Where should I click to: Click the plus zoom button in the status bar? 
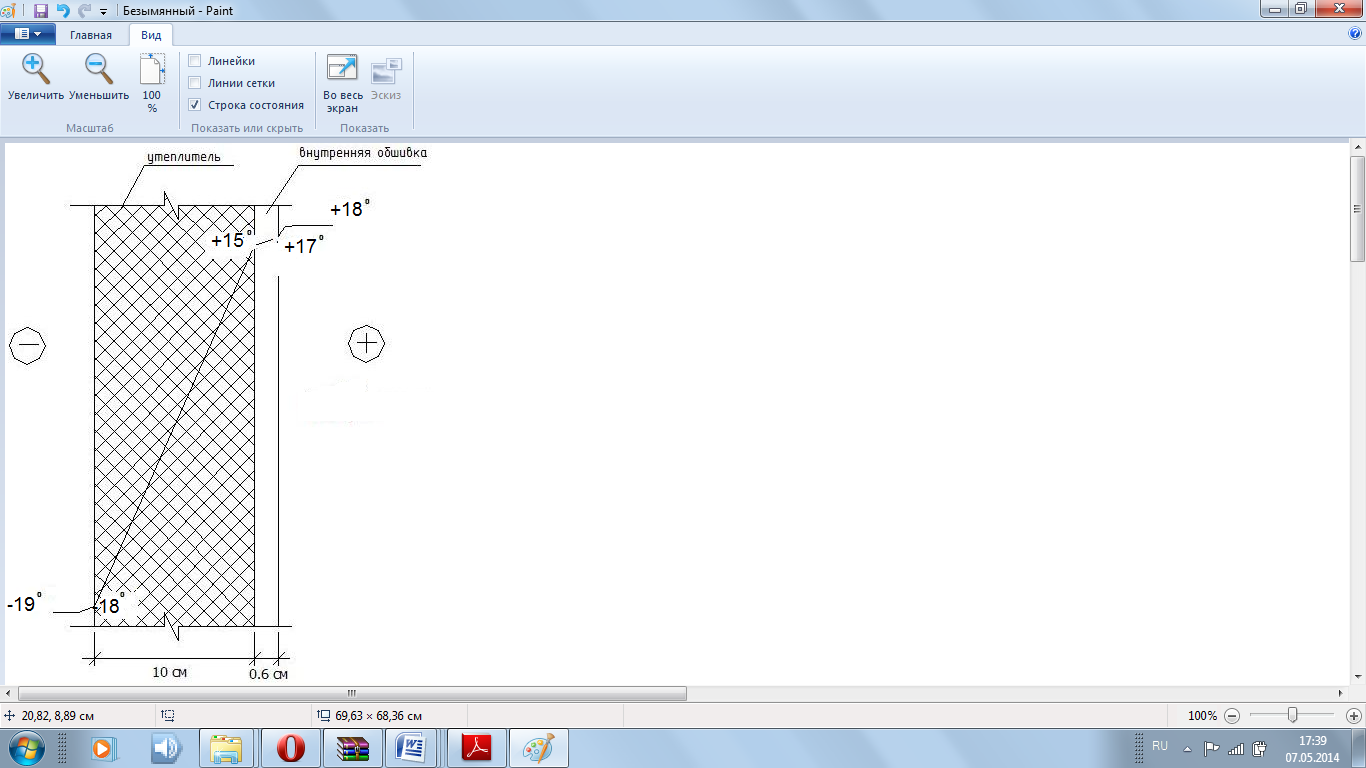pyautogui.click(x=1354, y=716)
